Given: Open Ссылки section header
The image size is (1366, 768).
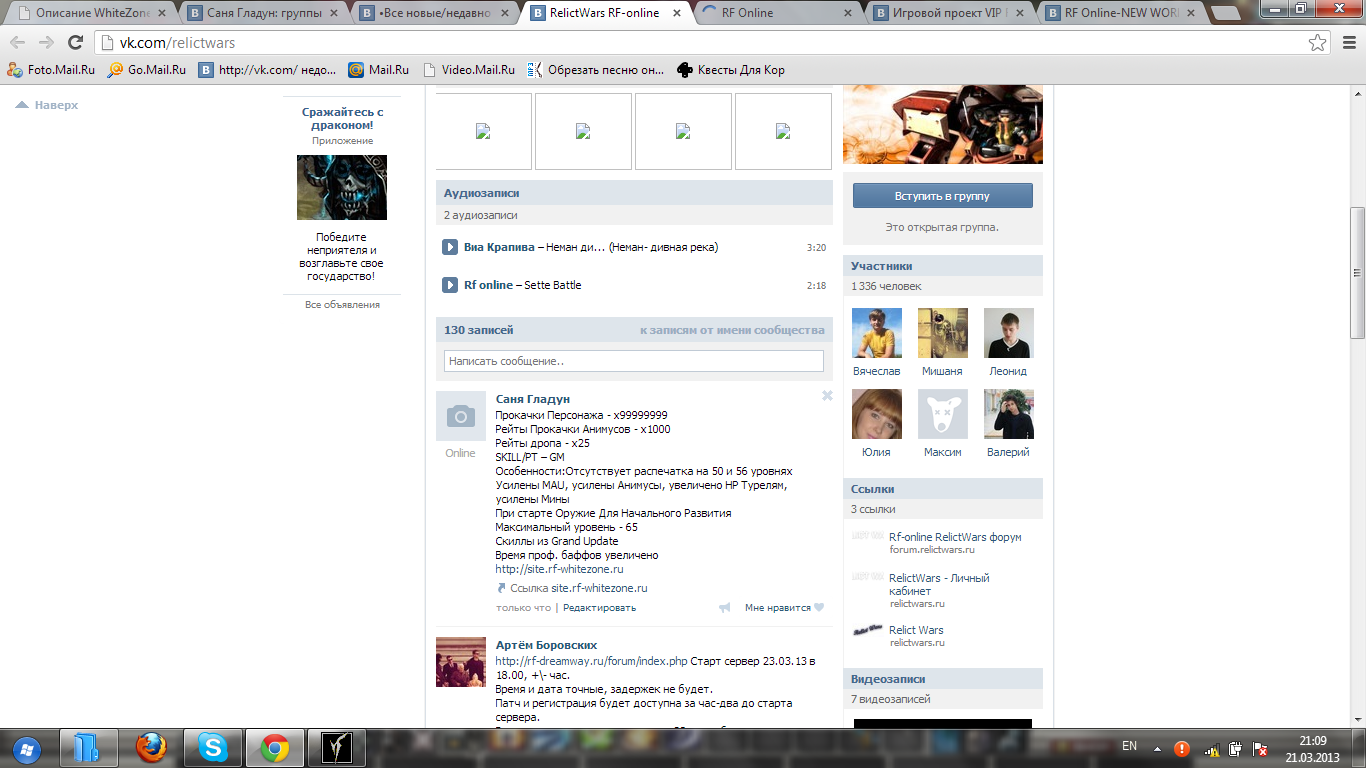Looking at the screenshot, I should pos(942,489).
